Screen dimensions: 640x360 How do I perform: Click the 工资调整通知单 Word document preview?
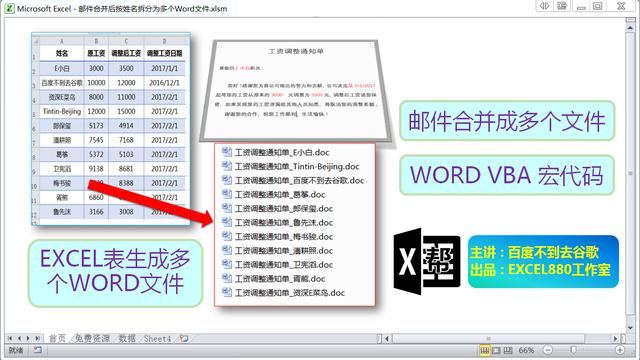(296, 91)
